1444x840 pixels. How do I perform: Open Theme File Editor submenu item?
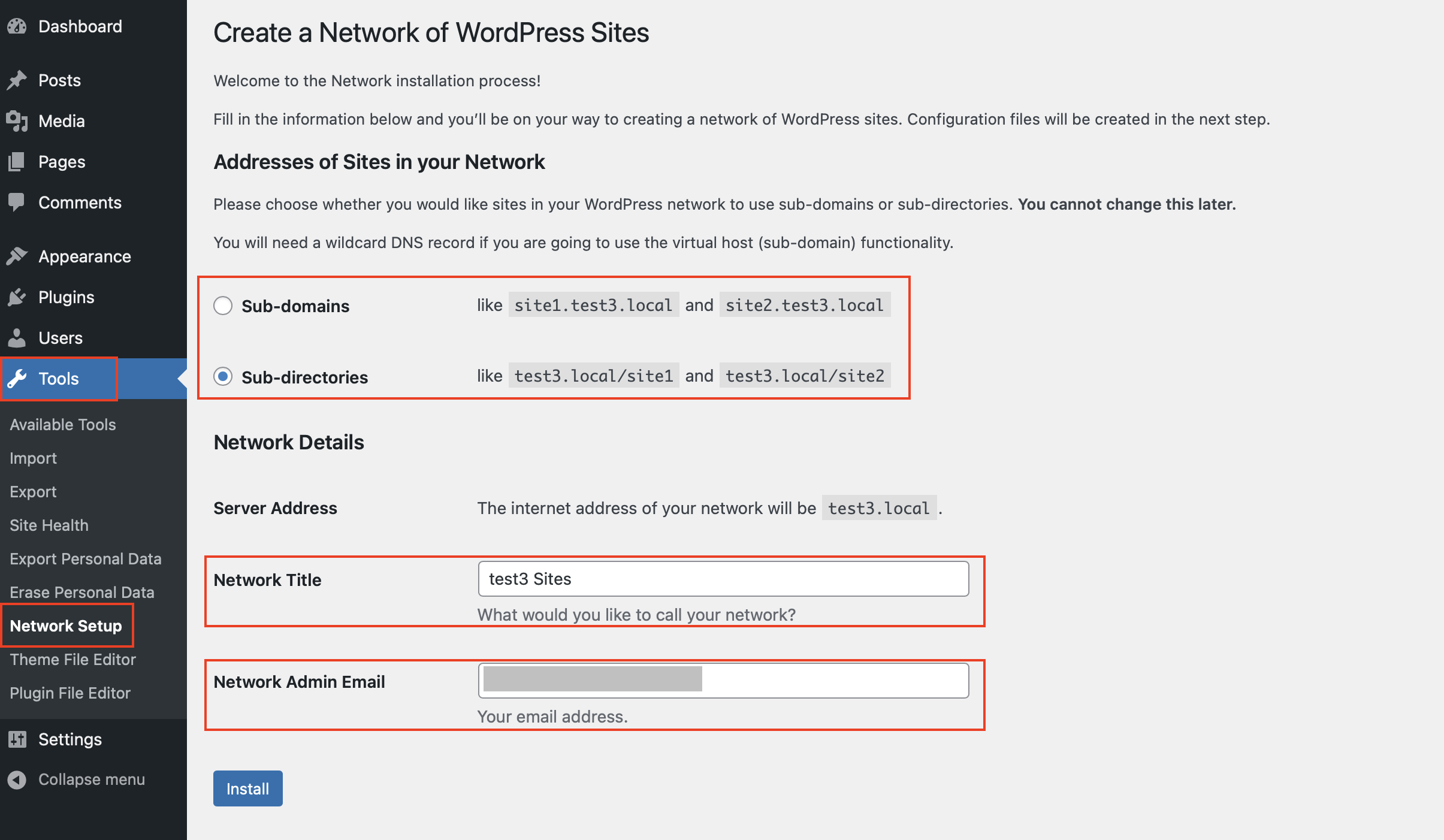tap(73, 660)
